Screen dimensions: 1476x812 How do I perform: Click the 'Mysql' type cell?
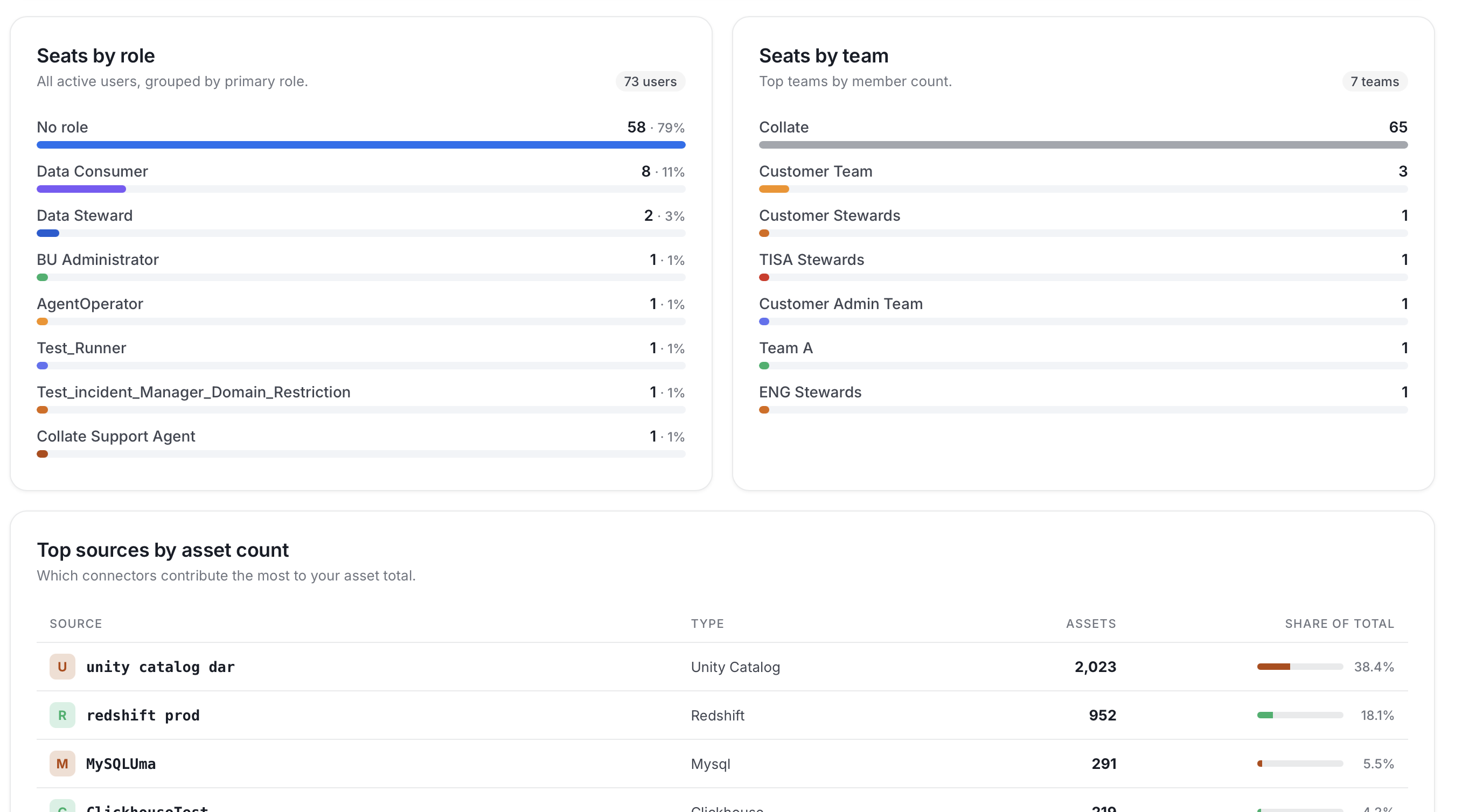[x=711, y=765]
